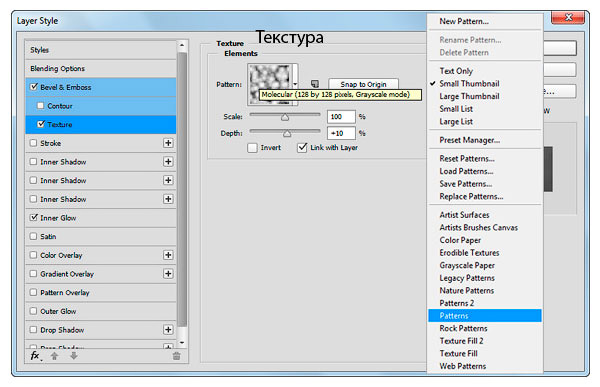Open the pattern picker dropdown arrow
Viewport: 600px width, 387px height.
[x=295, y=84]
